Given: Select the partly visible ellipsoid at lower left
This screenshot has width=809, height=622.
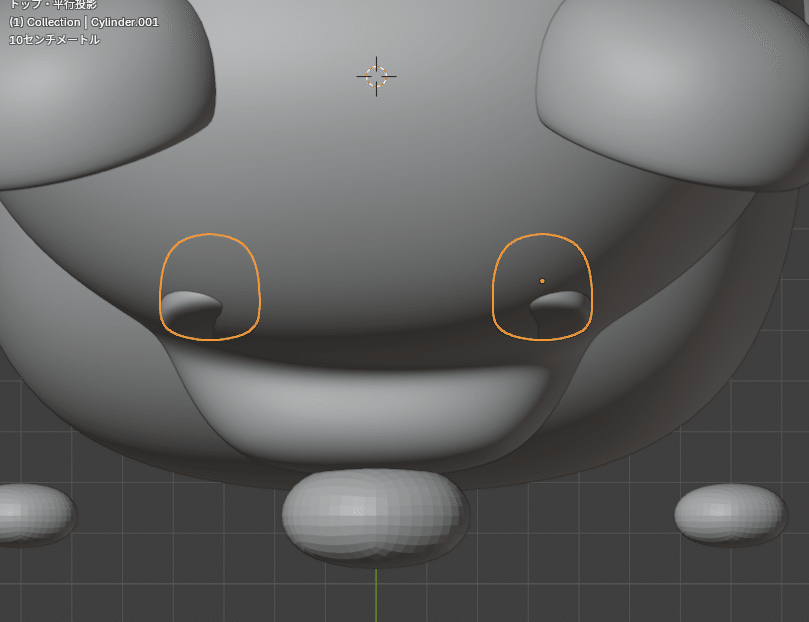Looking at the screenshot, I should point(37,514).
